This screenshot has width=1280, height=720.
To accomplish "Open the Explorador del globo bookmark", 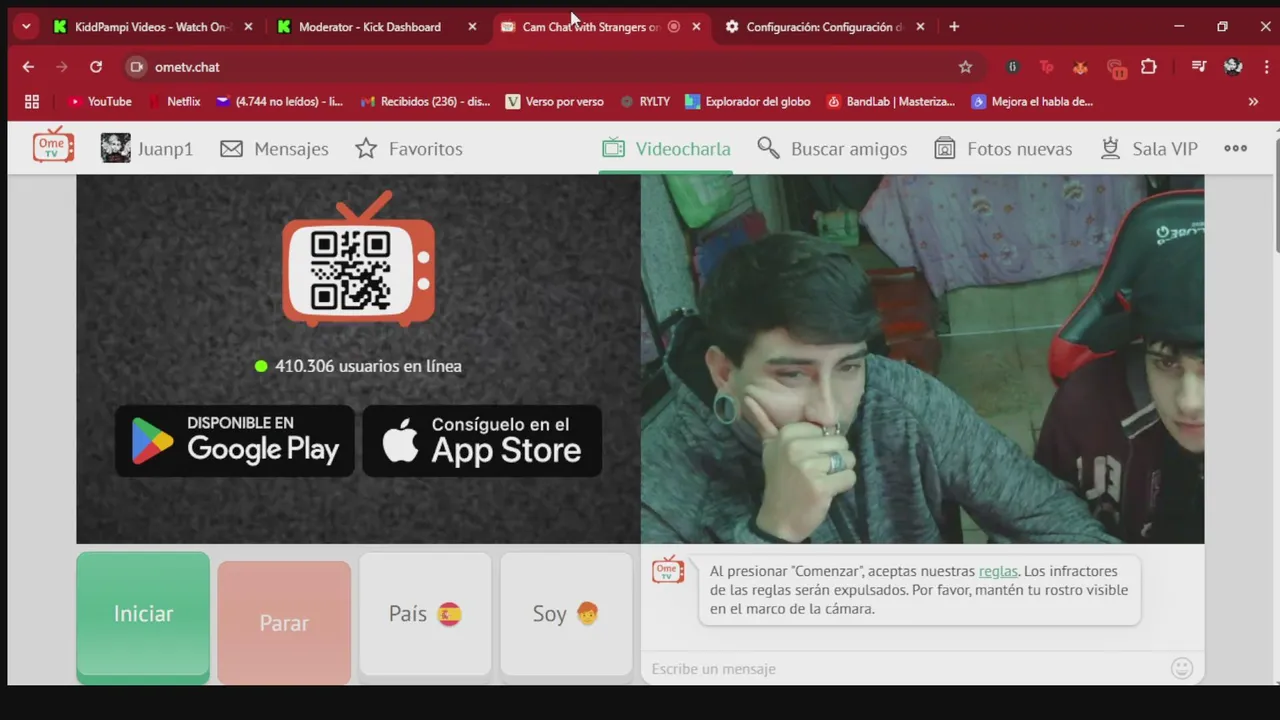I will [x=748, y=101].
